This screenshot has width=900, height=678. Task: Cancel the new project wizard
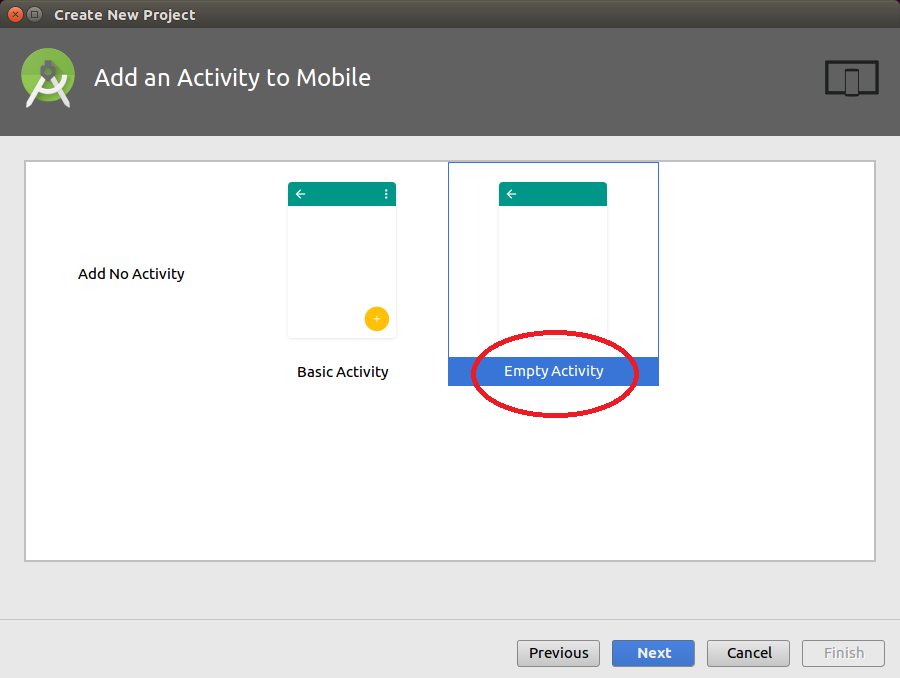[x=748, y=653]
